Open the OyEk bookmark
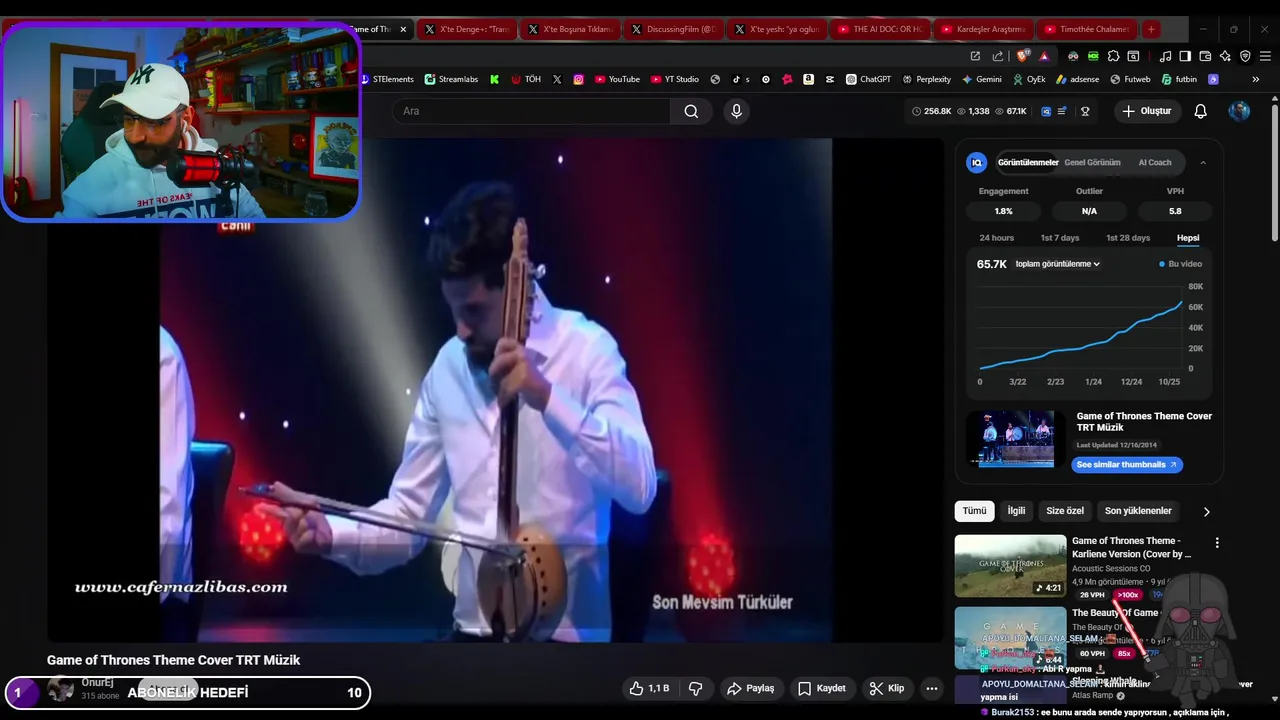 pyautogui.click(x=1029, y=79)
